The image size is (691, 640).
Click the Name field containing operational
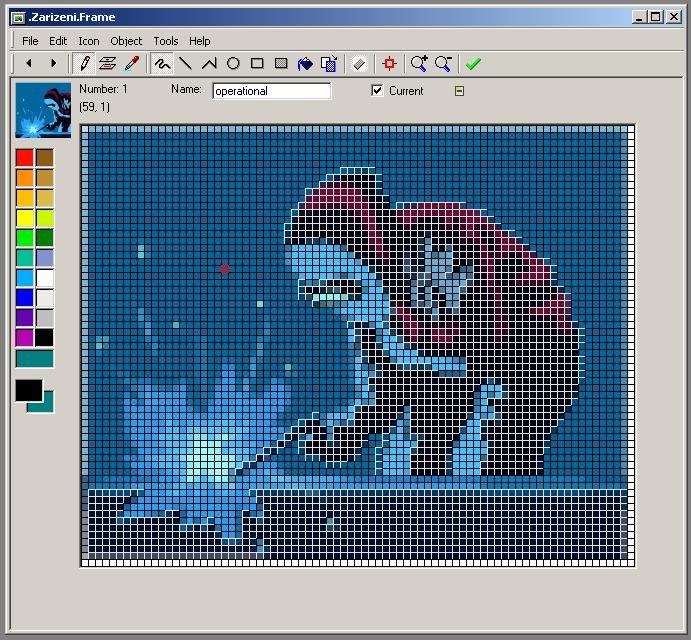(x=271, y=91)
